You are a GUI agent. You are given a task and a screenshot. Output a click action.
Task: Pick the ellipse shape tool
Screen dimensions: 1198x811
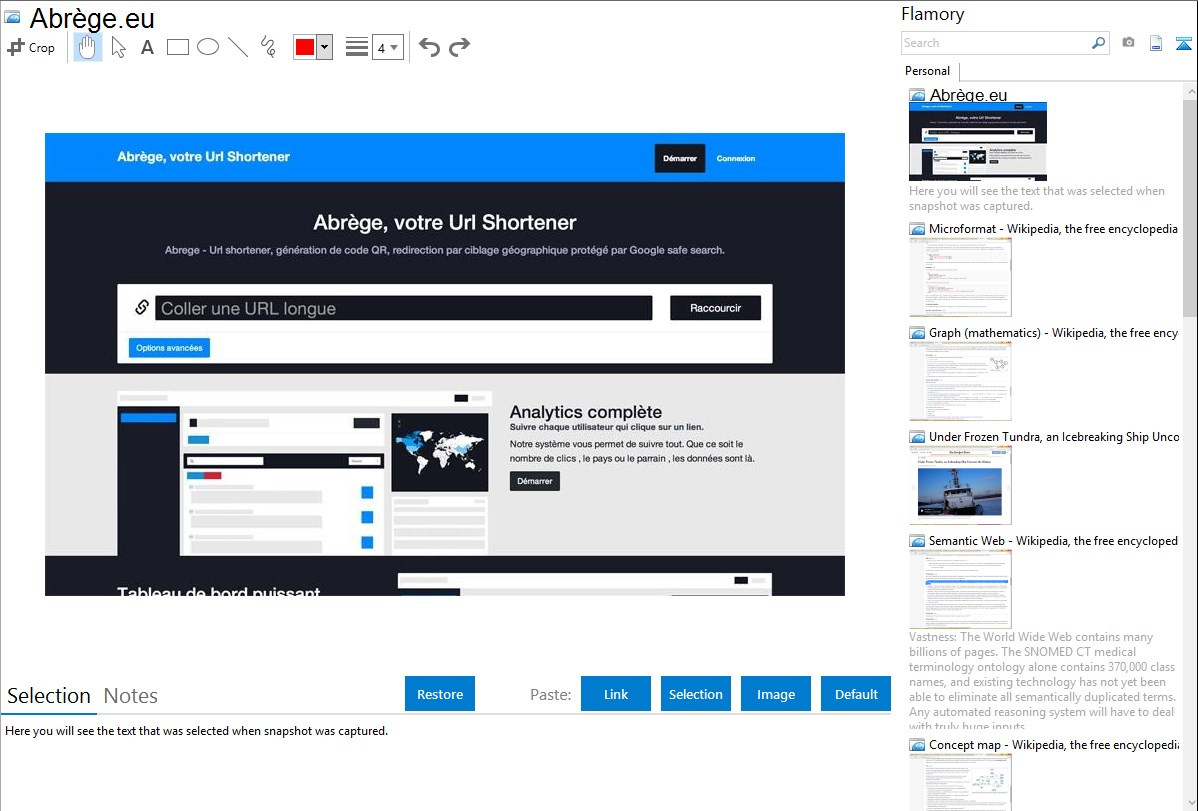(x=208, y=47)
